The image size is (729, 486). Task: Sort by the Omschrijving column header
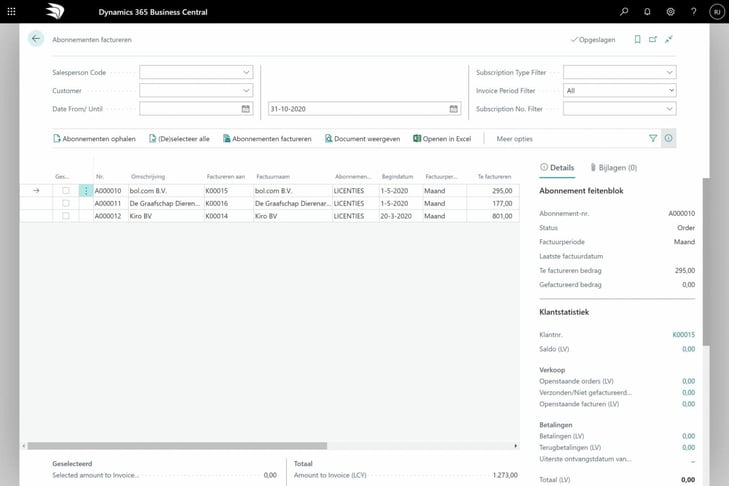148,177
